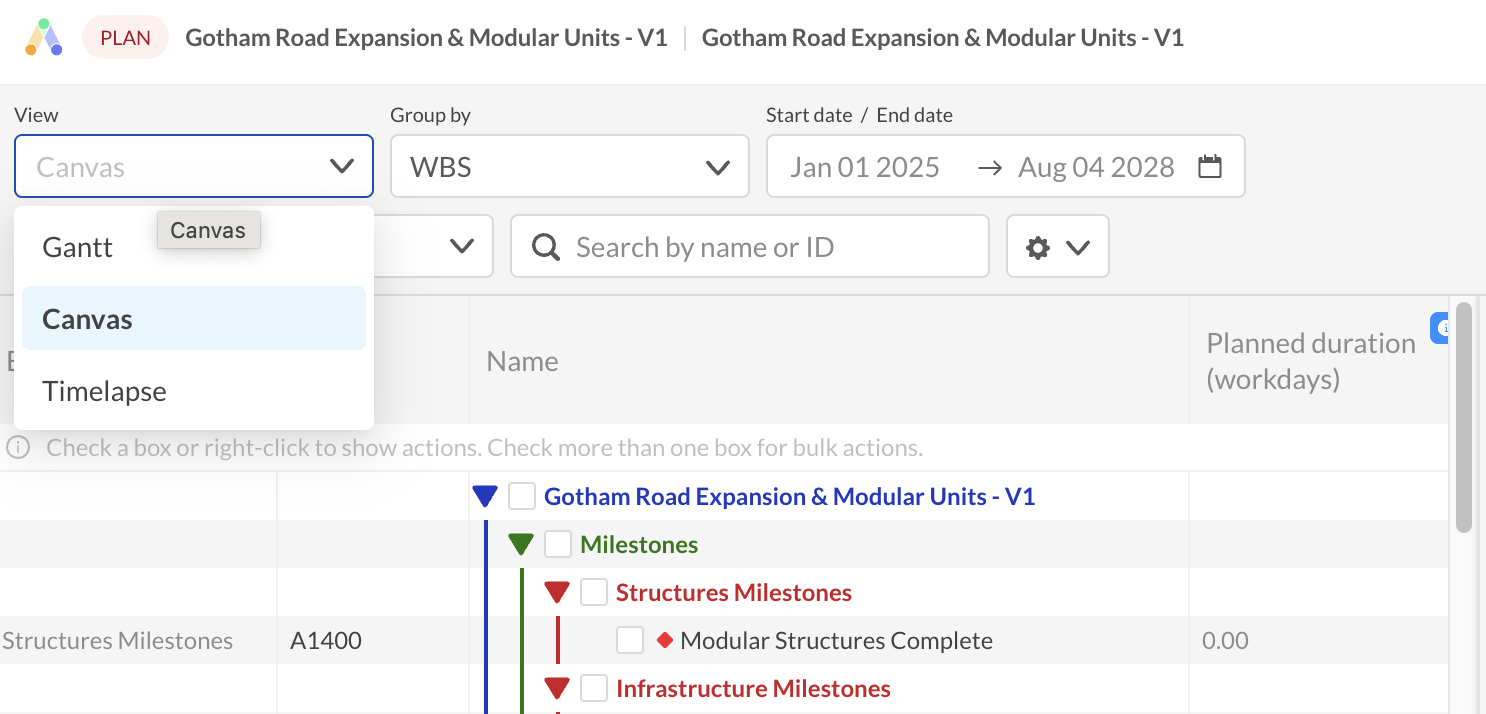Image resolution: width=1486 pixels, height=714 pixels.
Task: Click the app logo icon in header
Action: point(44,37)
